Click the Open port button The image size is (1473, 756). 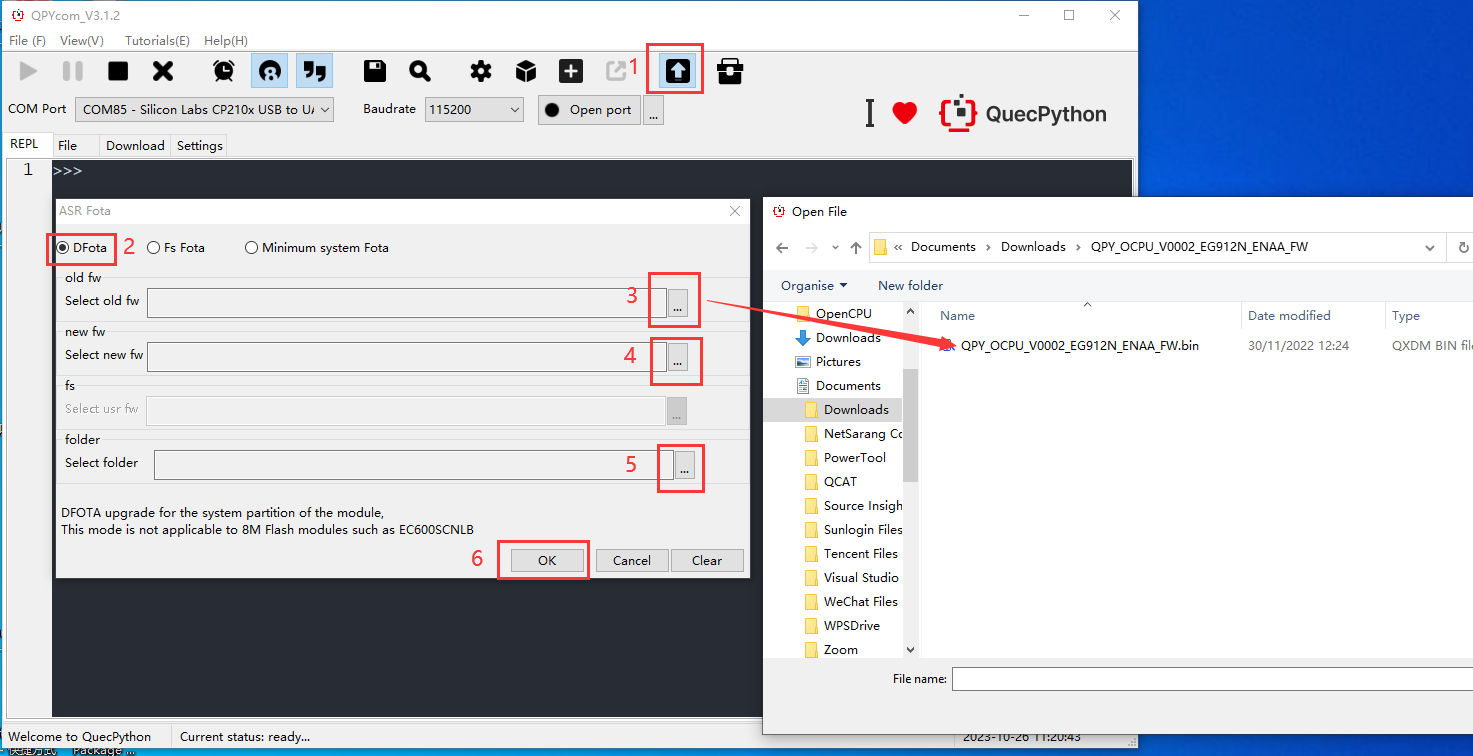click(589, 110)
